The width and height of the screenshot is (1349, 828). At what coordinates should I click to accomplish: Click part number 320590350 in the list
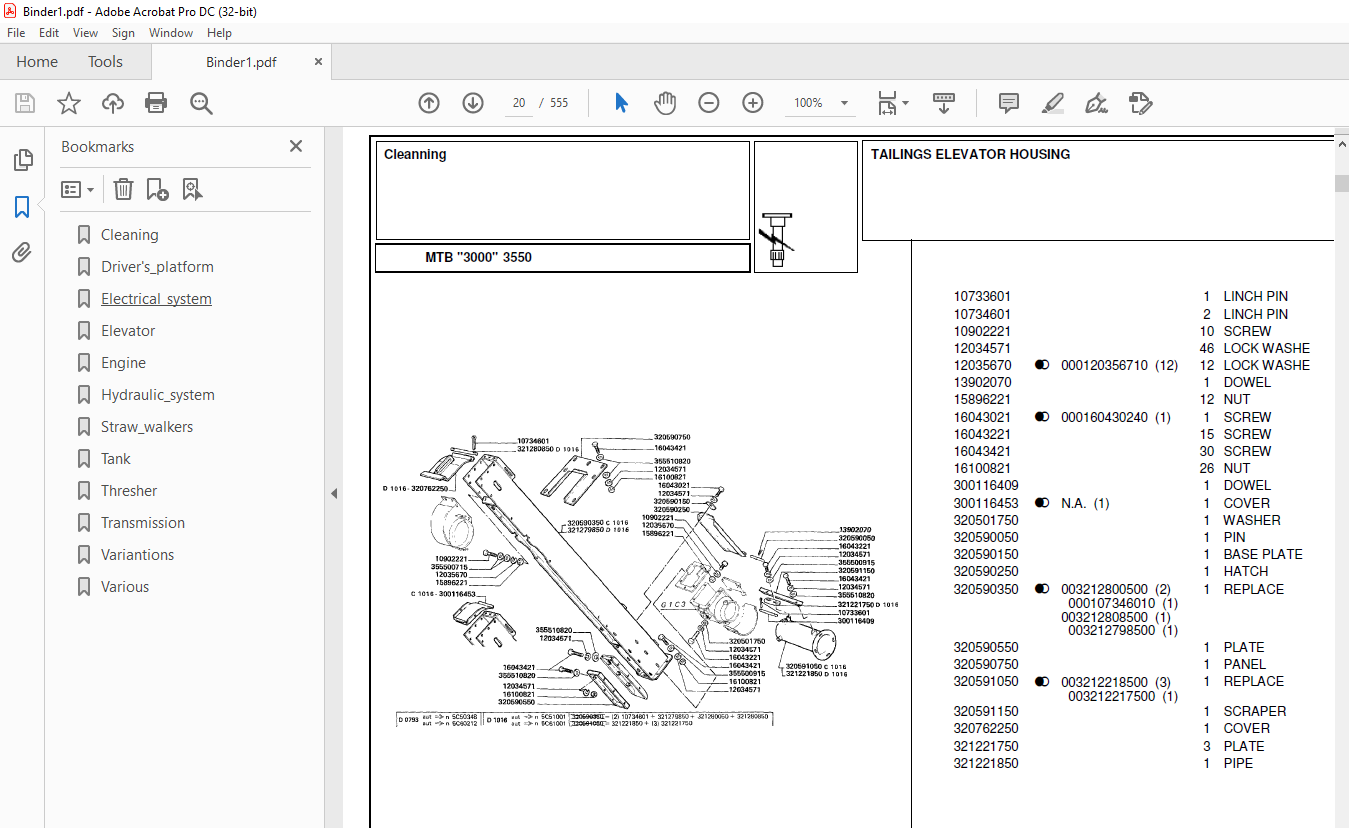[x=986, y=589]
